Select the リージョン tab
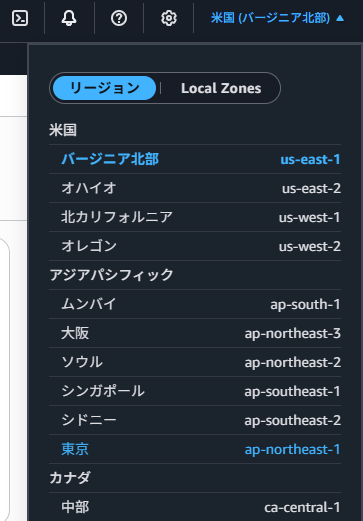 [x=104, y=88]
